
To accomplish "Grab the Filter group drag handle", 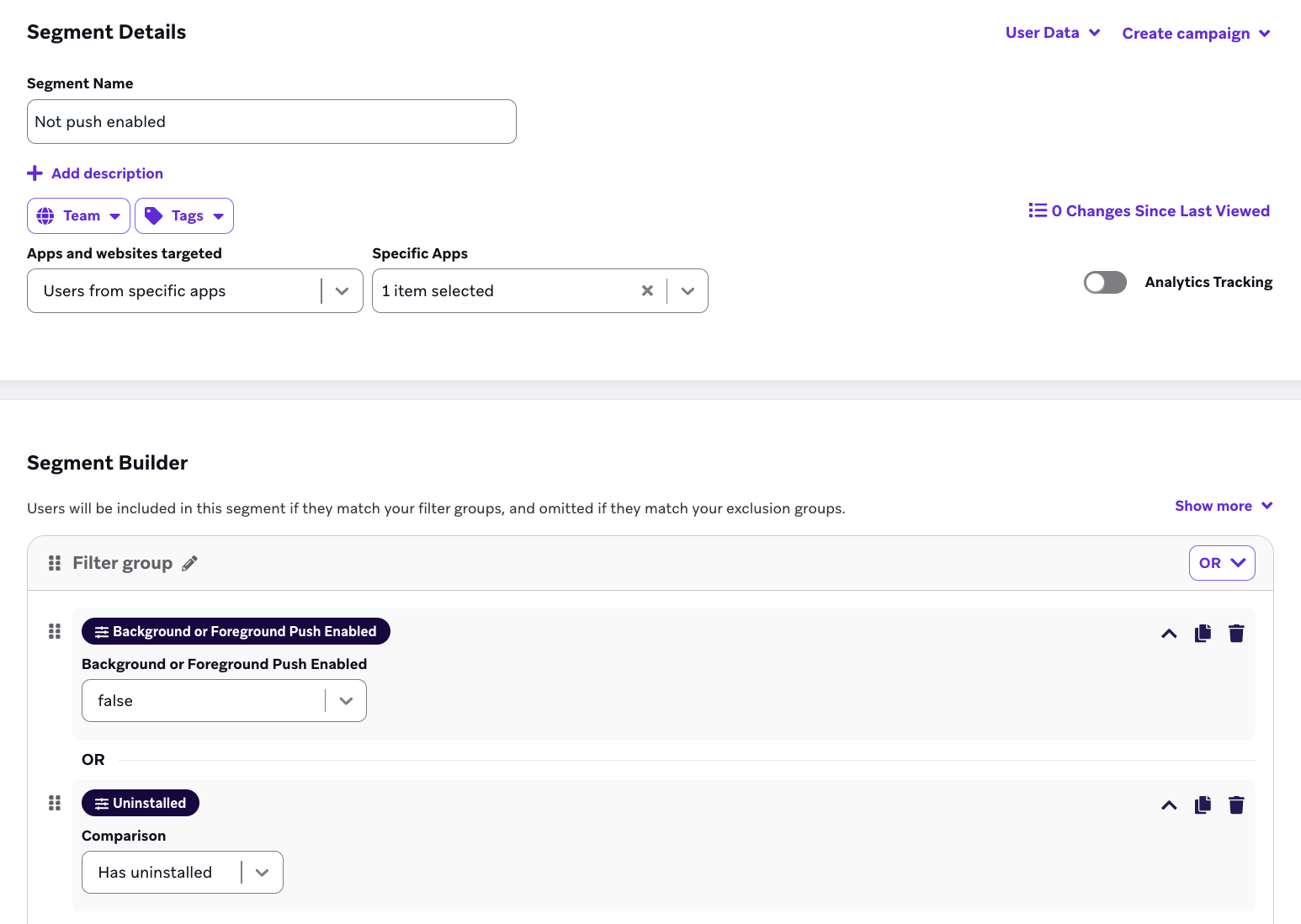I will point(55,563).
